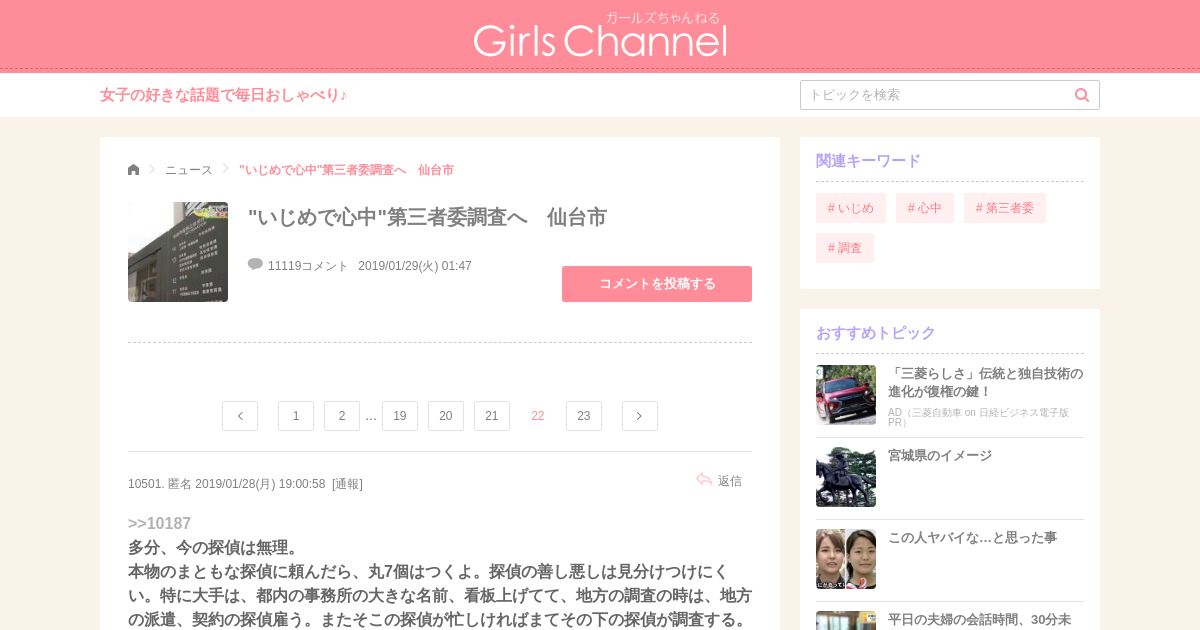Open 平日の夫婦の会話時間 topic
The width and height of the screenshot is (1200, 630).
979,620
